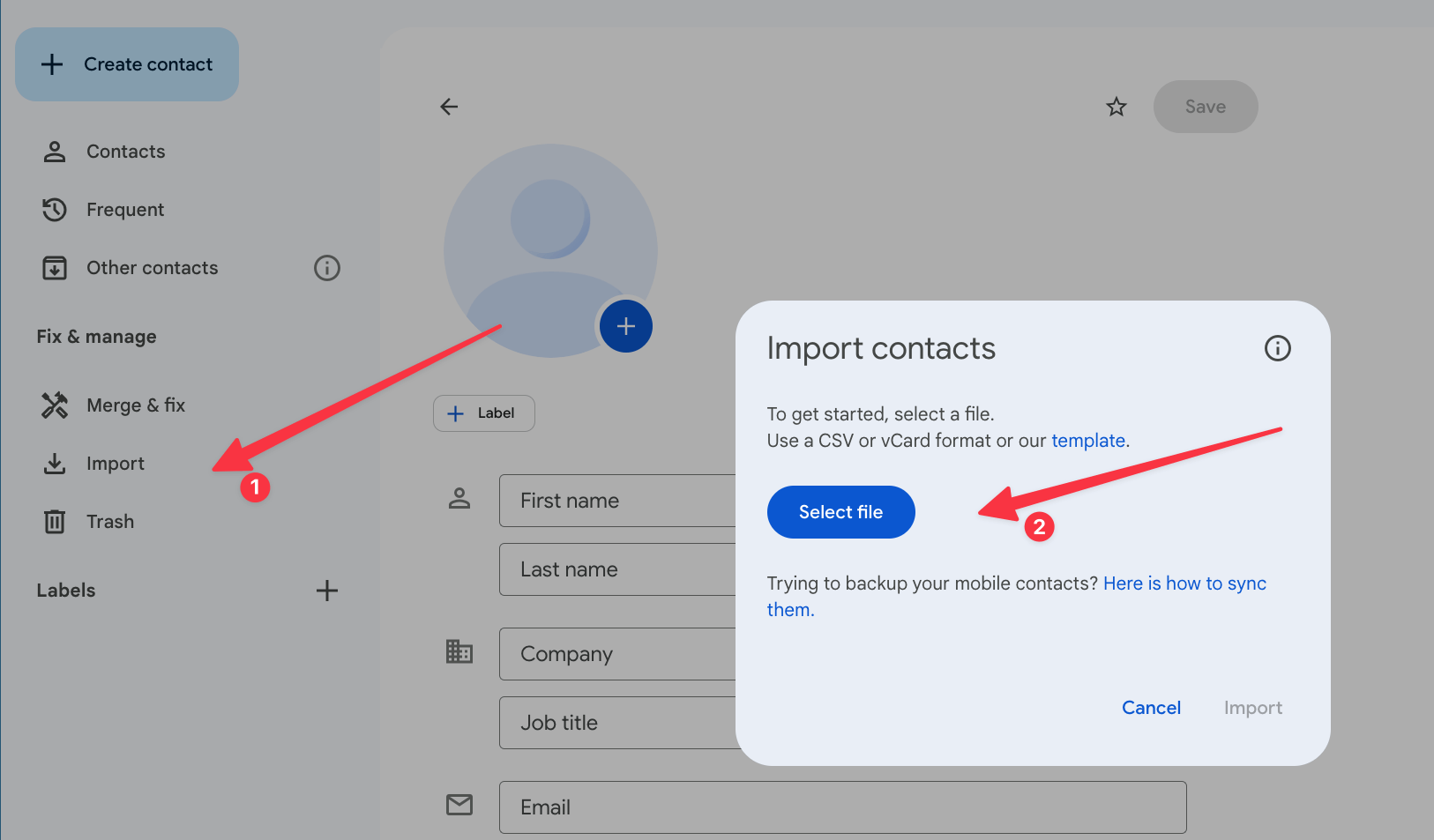Click the Create contact button
Viewport: 1434px width, 840px height.
point(127,64)
